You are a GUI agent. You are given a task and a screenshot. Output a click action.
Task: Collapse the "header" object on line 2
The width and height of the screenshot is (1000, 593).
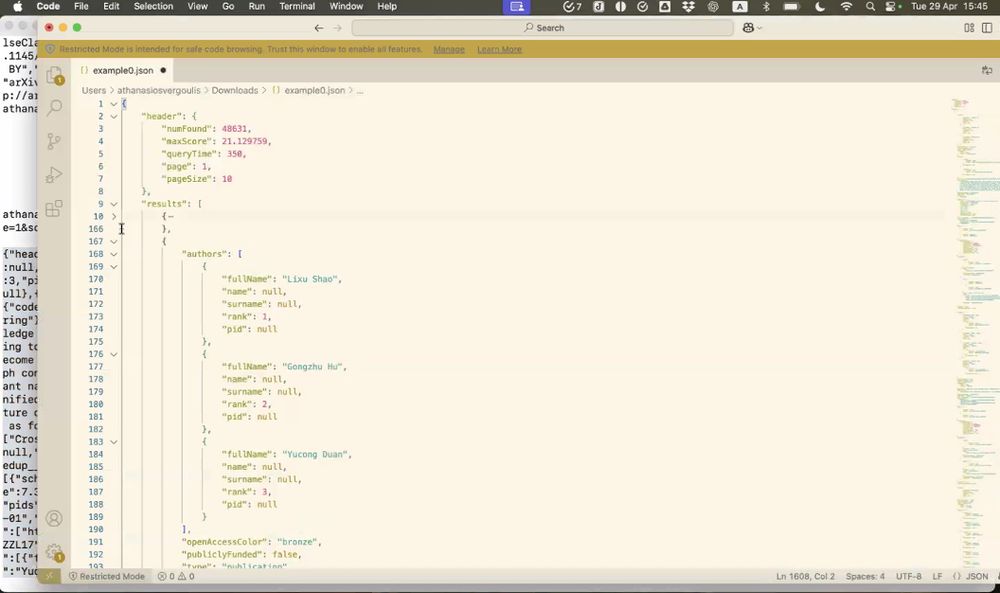[x=114, y=116]
